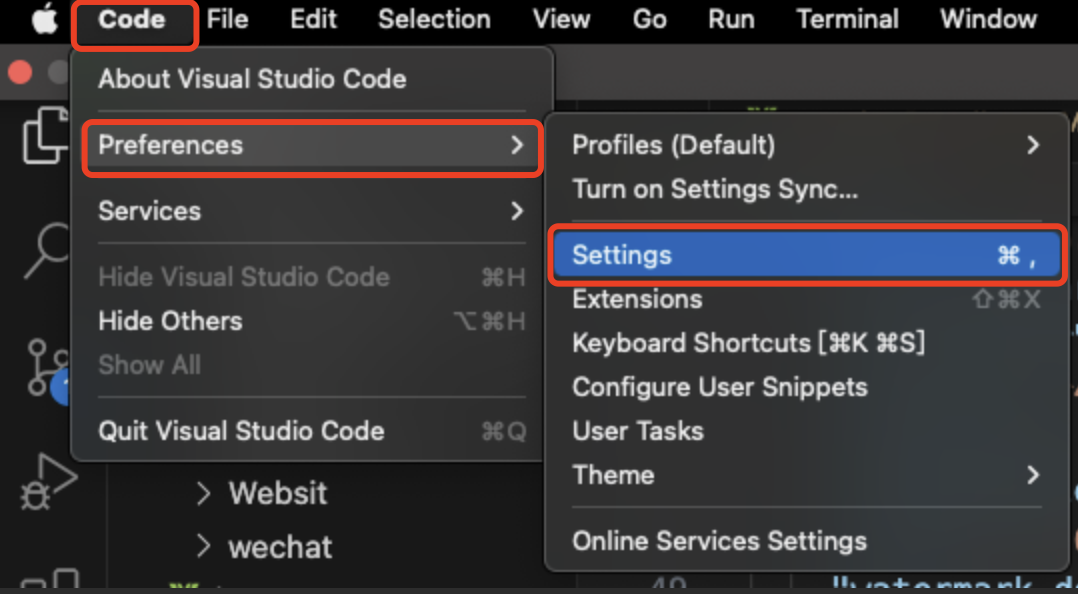Open the Window menu
The image size is (1078, 594).
pyautogui.click(x=989, y=19)
